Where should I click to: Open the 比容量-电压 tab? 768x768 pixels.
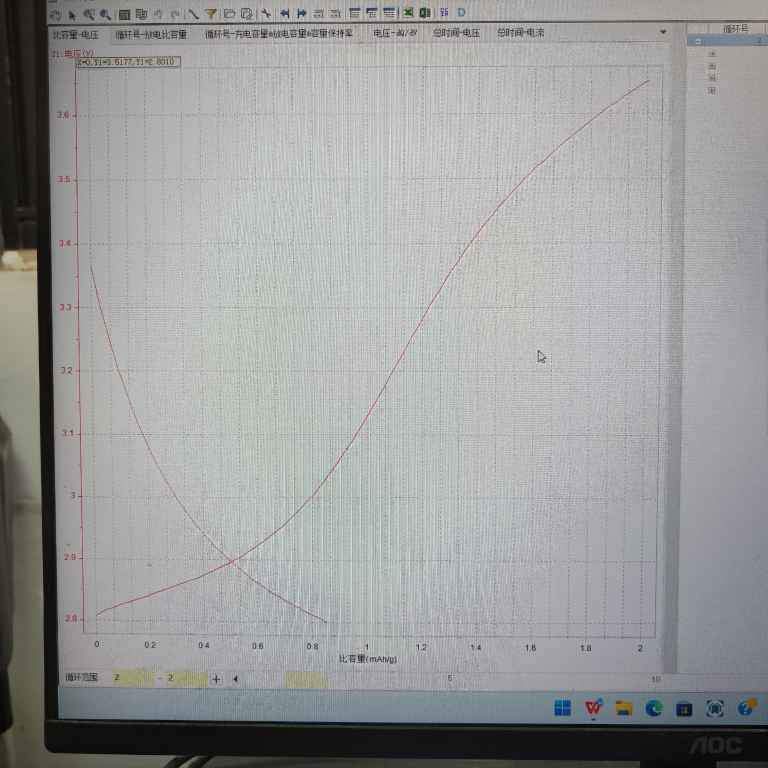(75, 35)
